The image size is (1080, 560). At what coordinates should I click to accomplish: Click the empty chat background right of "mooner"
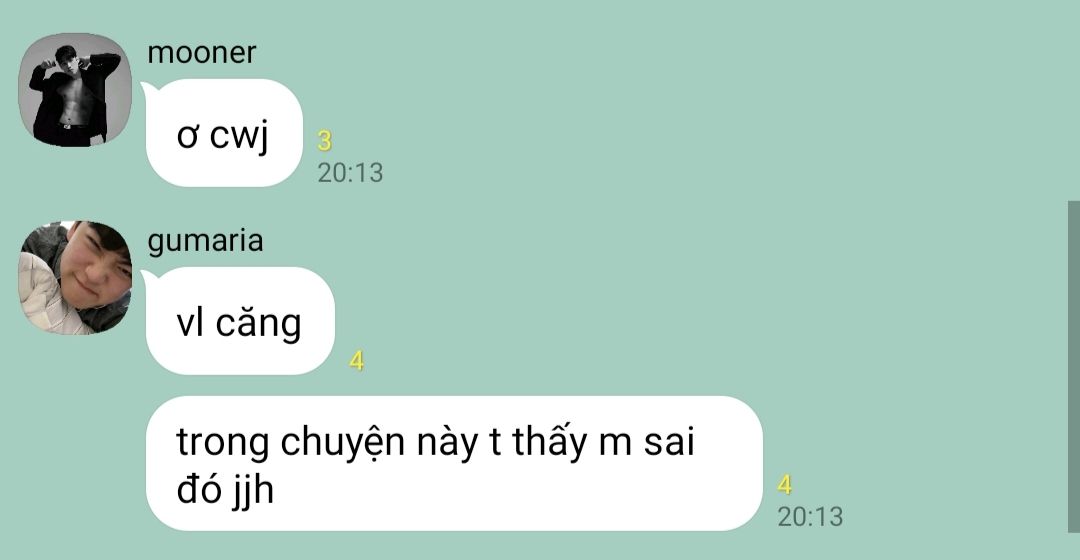[x=620, y=53]
